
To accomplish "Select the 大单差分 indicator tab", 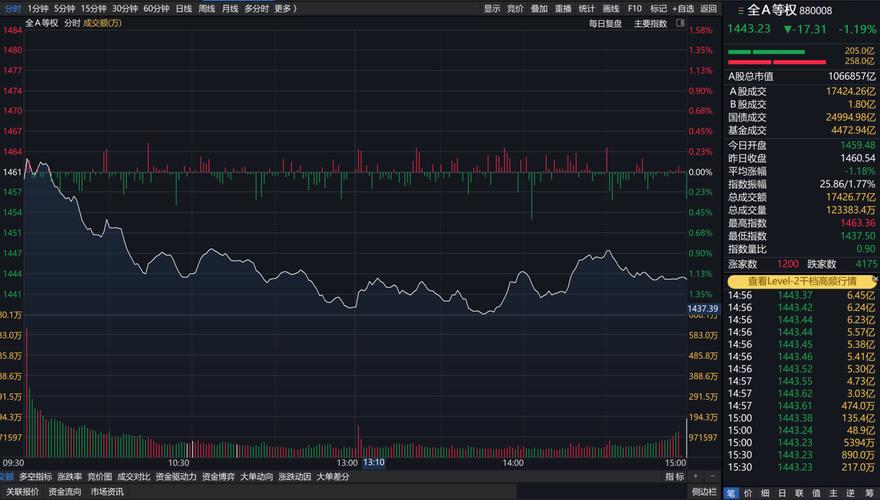I will [333, 476].
